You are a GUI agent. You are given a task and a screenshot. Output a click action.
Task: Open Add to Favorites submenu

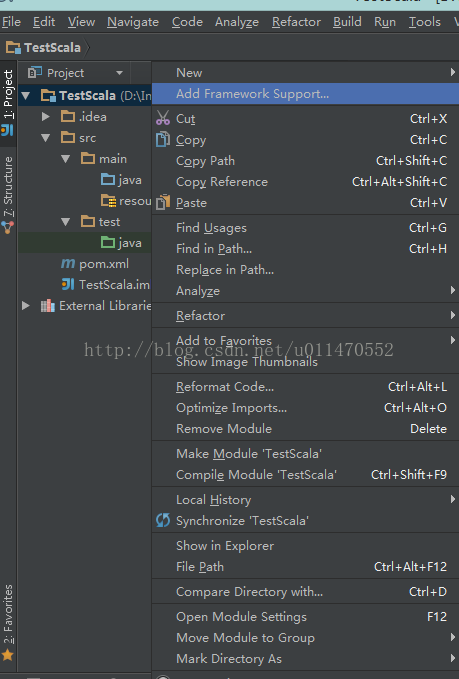tap(305, 340)
